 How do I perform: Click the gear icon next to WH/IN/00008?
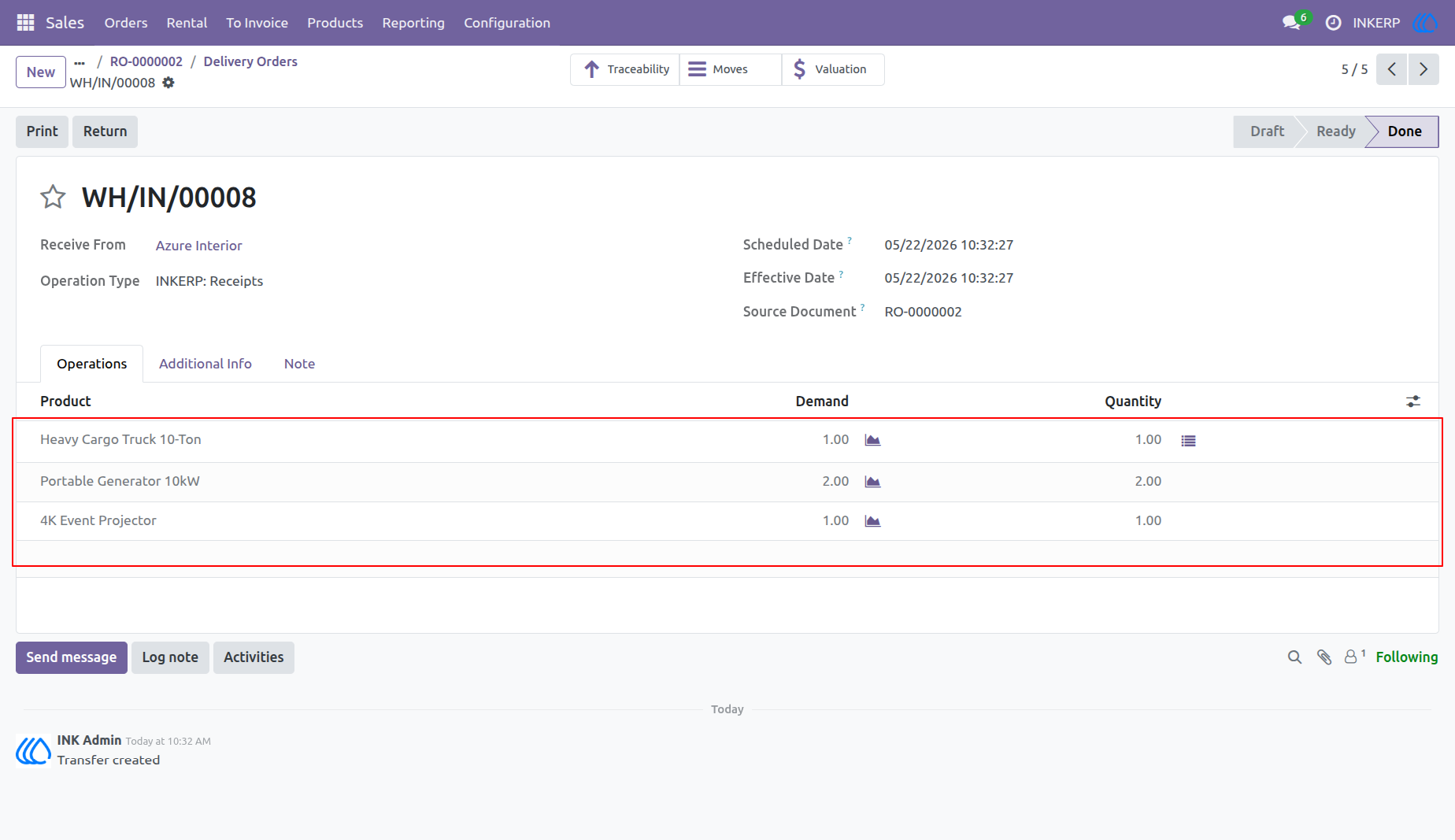pyautogui.click(x=168, y=83)
